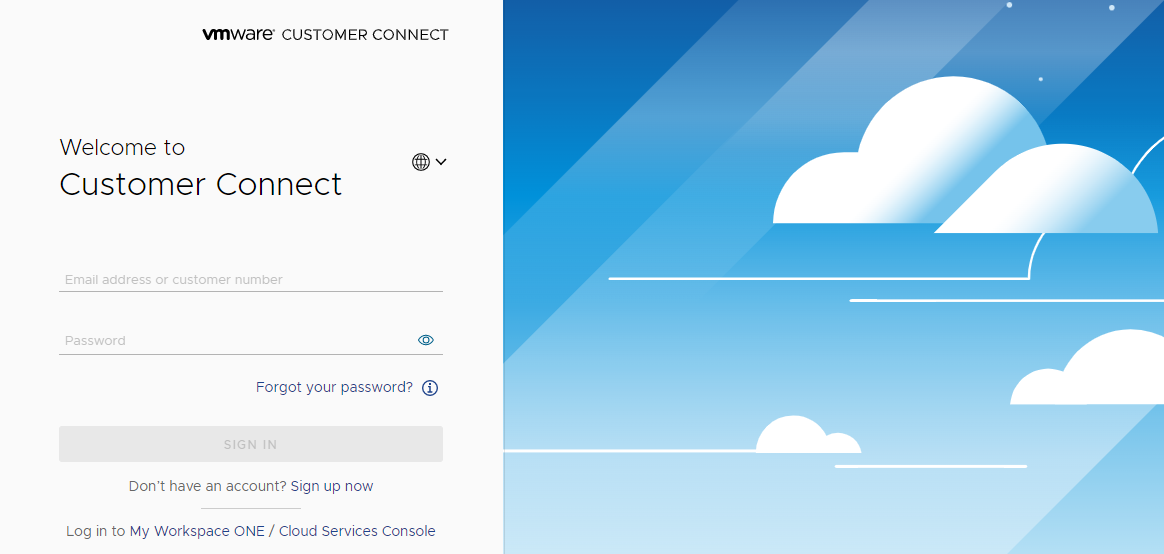This screenshot has width=1164, height=554.
Task: Show password using the eye icon
Action: [426, 341]
